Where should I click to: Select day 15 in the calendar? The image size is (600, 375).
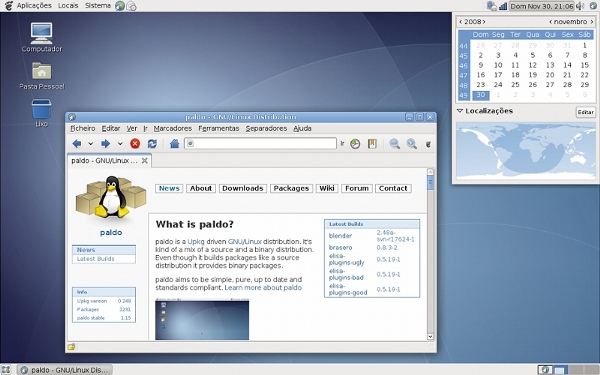point(585,65)
